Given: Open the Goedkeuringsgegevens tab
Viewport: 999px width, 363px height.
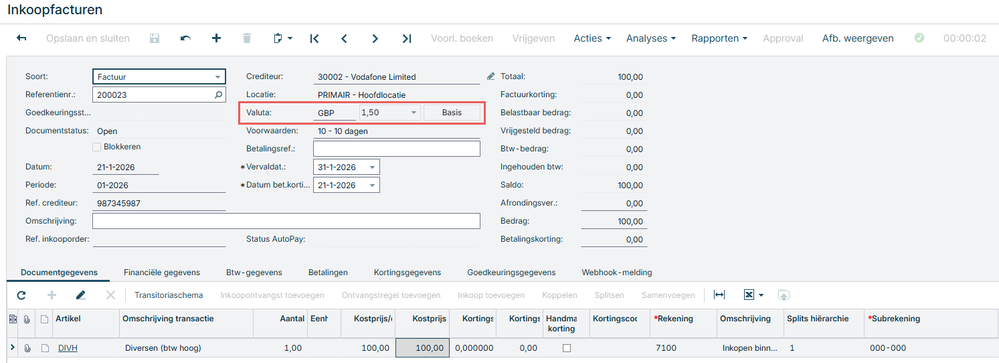Looking at the screenshot, I should 511,272.
